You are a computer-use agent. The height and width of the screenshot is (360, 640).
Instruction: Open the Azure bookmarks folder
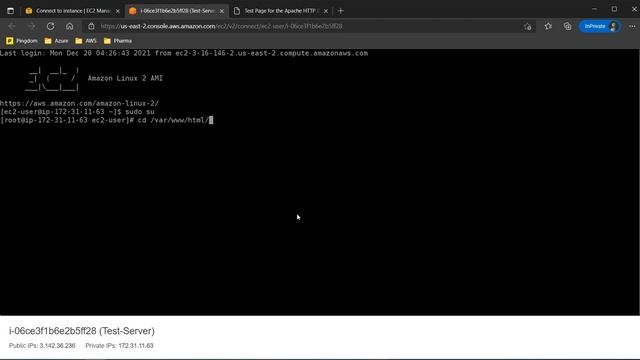point(56,41)
